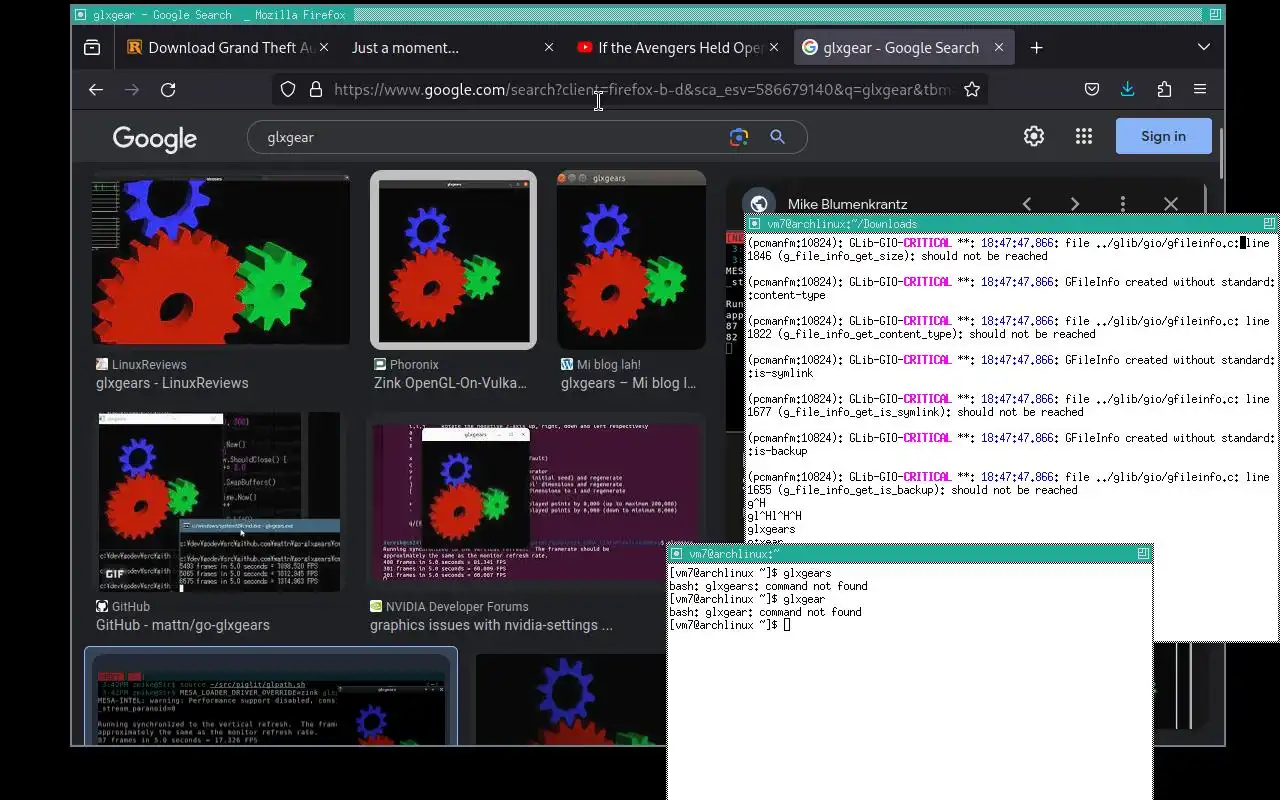1280x800 pixels.
Task: Maximize the ~/Downloads terminal window
Action: [x=1269, y=223]
